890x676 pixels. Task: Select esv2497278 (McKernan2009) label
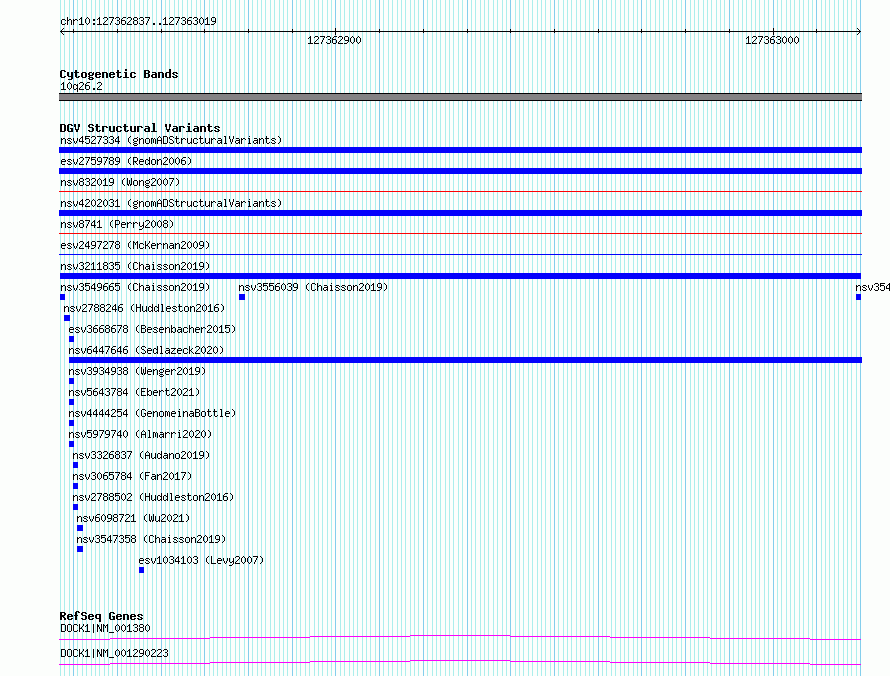[x=135, y=245]
